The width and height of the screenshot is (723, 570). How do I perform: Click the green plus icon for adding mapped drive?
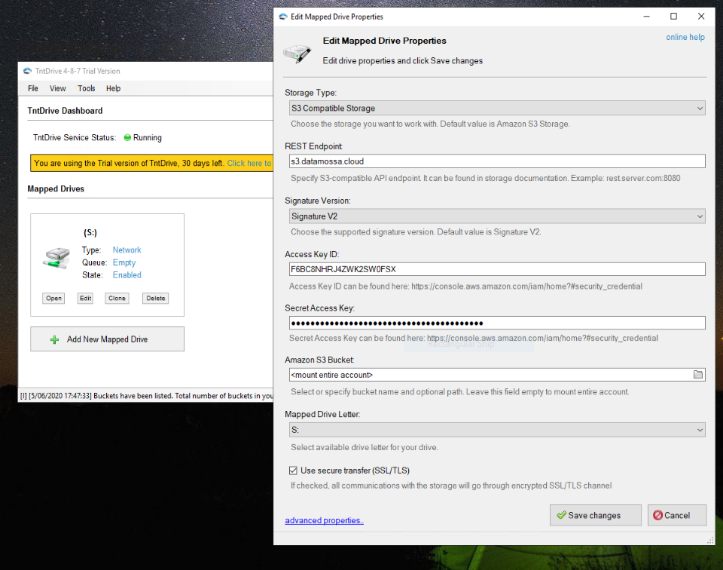click(x=54, y=340)
